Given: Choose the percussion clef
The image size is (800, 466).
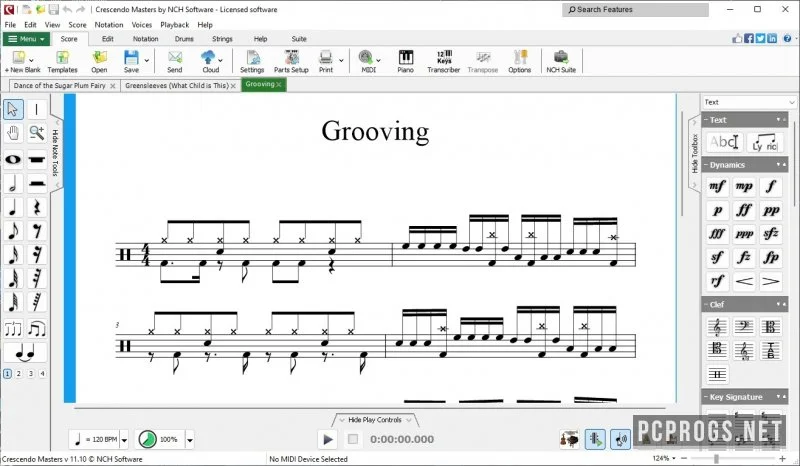Looking at the screenshot, I should point(717,375).
